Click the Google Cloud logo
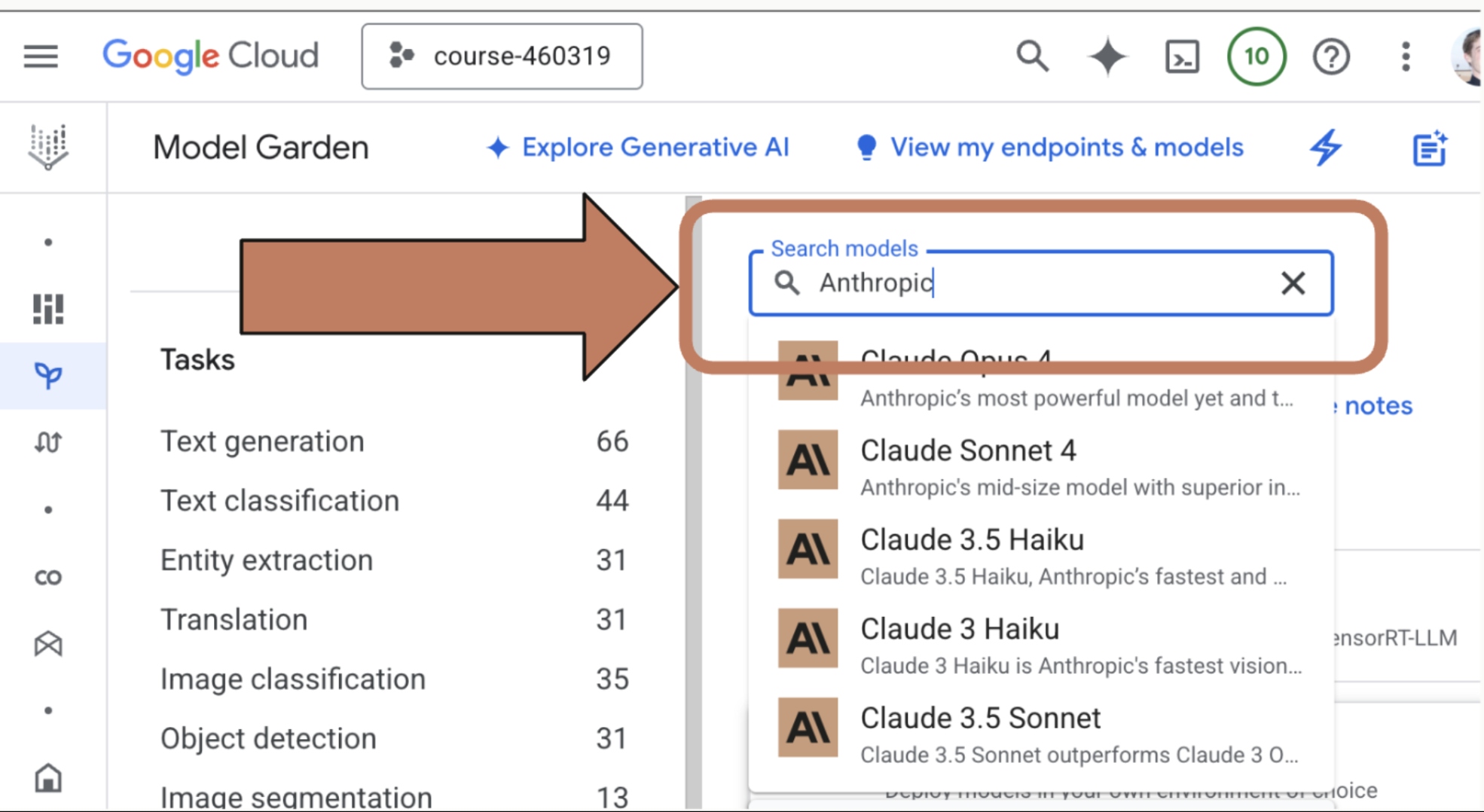The image size is (1484, 812). (210, 56)
